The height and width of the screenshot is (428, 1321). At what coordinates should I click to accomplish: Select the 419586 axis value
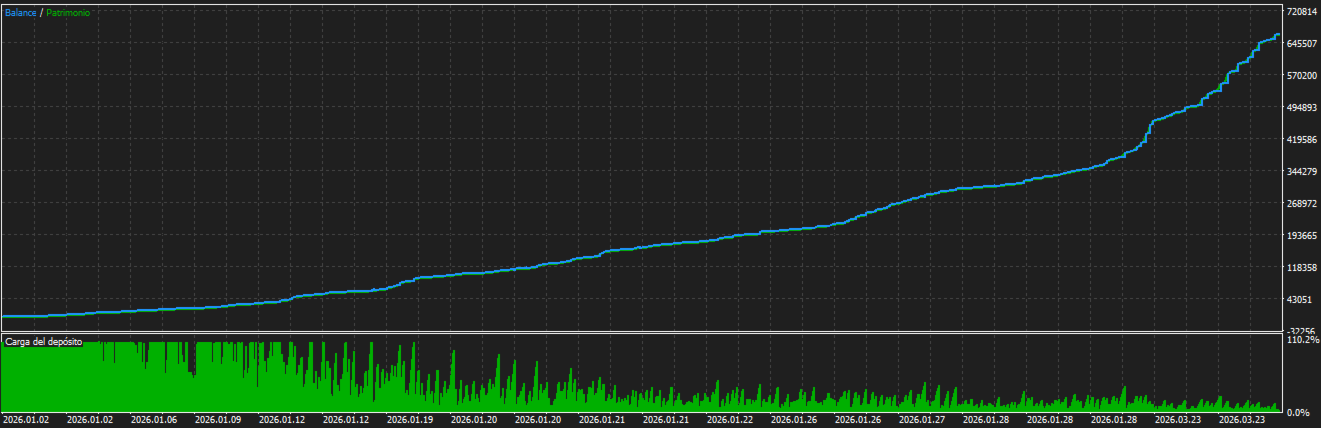coord(1302,140)
